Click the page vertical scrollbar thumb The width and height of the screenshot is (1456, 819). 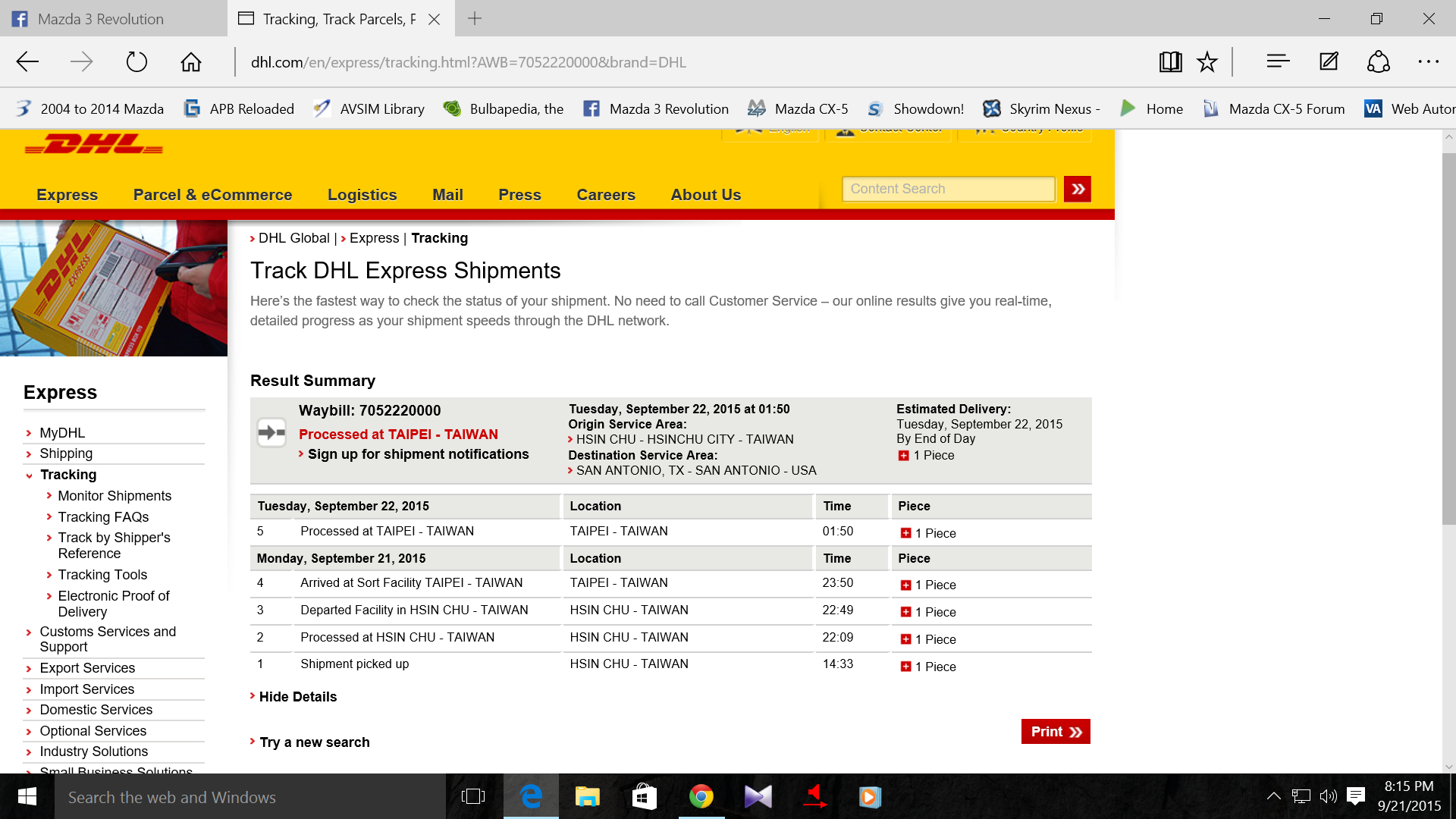point(1448,337)
